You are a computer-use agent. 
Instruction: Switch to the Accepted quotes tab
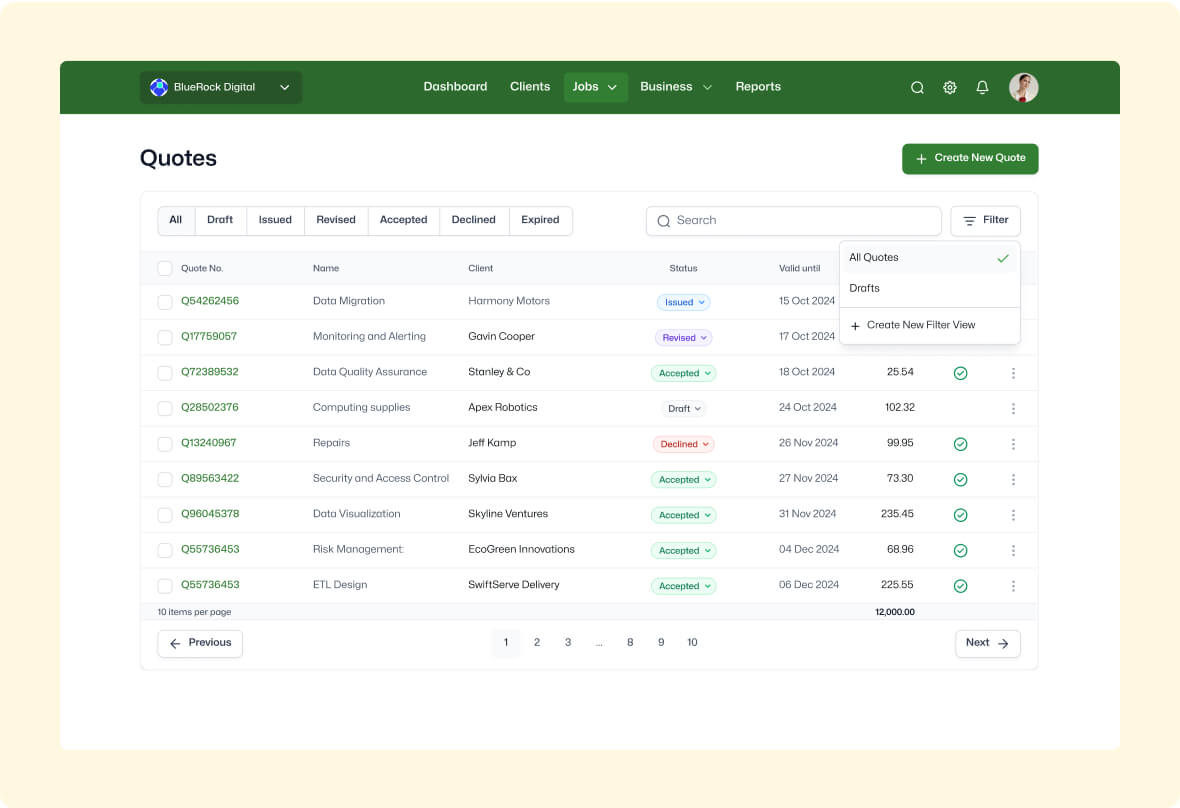[403, 220]
